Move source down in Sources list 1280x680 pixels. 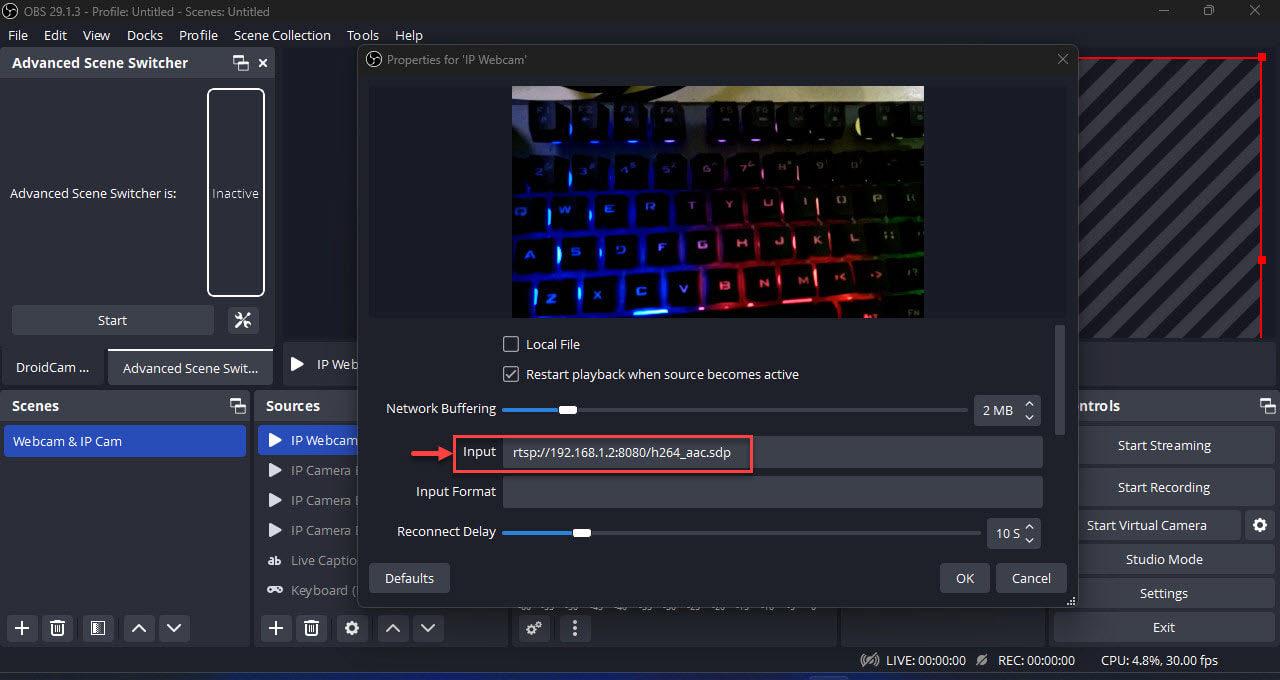(428, 628)
